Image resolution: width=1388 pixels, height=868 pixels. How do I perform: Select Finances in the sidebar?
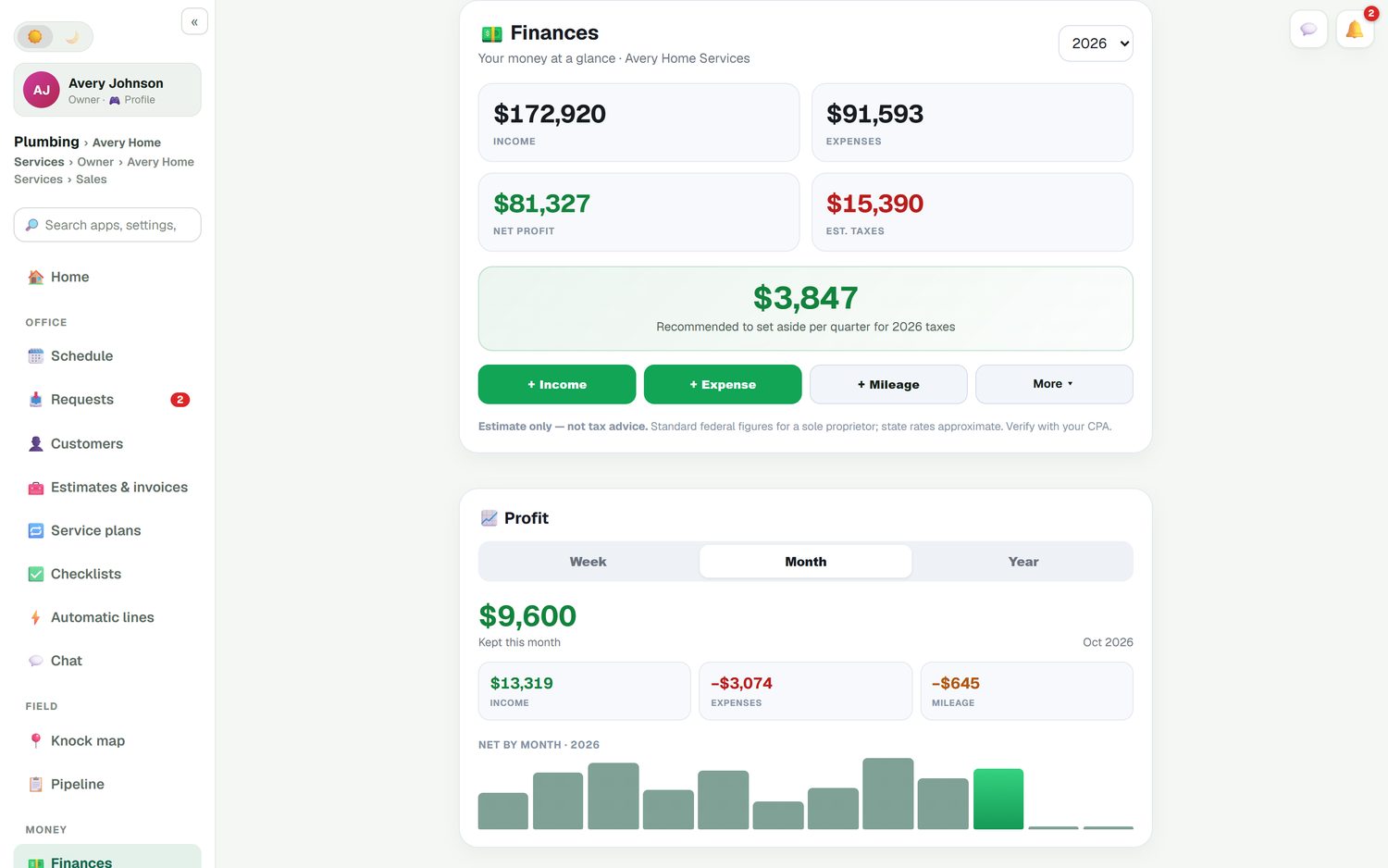tap(107, 857)
